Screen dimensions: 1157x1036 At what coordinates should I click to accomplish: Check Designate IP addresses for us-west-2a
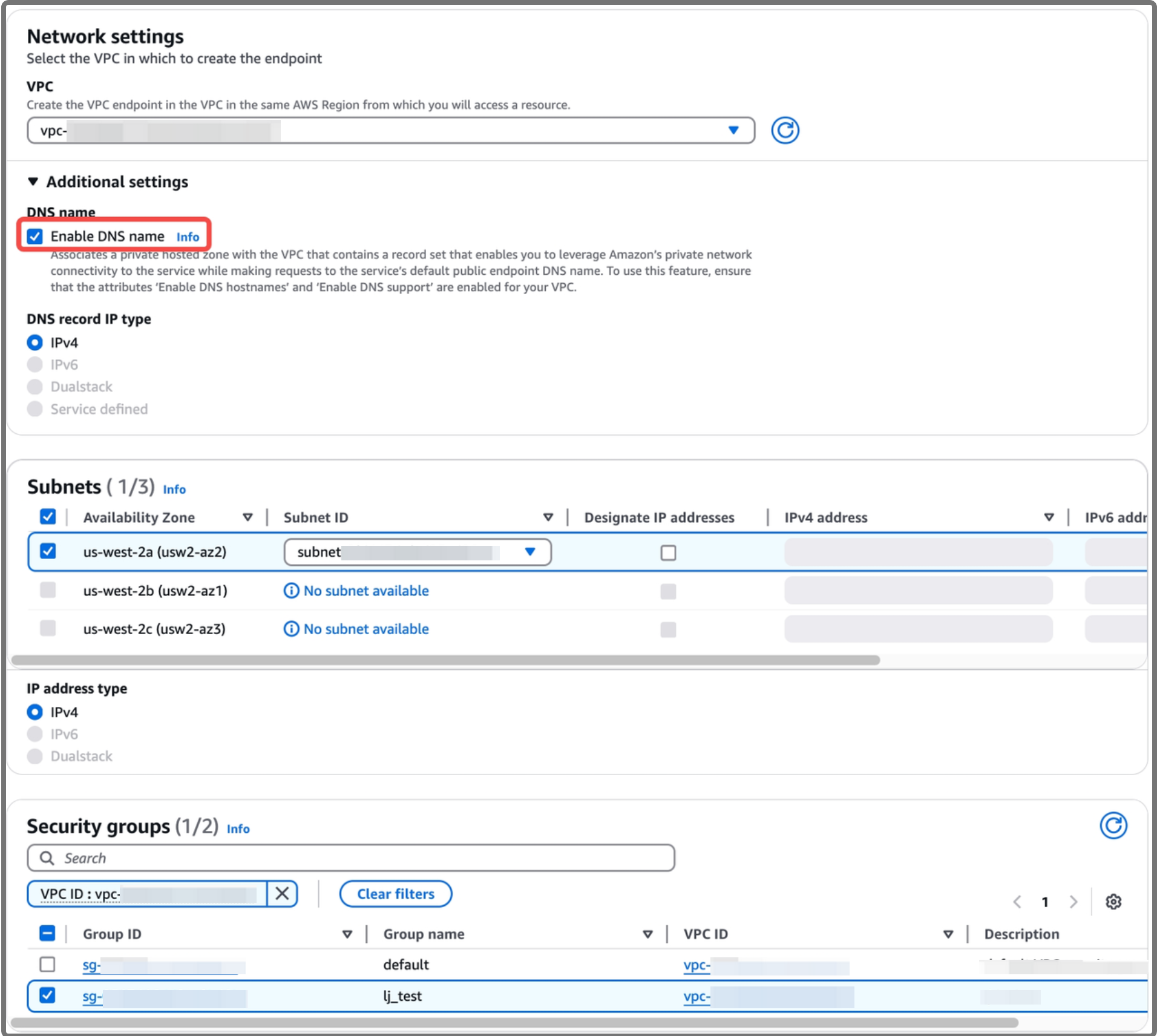coord(668,552)
